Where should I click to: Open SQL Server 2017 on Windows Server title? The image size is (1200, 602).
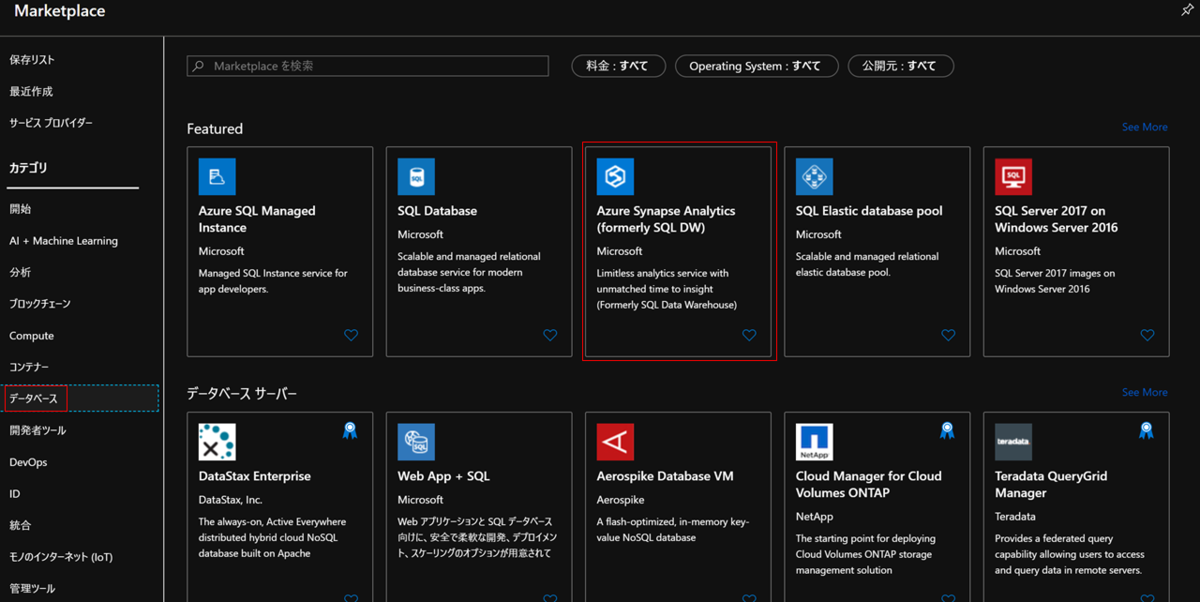pos(1056,219)
